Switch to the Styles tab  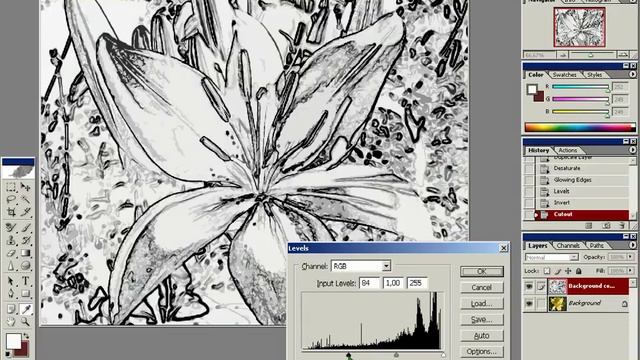[x=594, y=75]
